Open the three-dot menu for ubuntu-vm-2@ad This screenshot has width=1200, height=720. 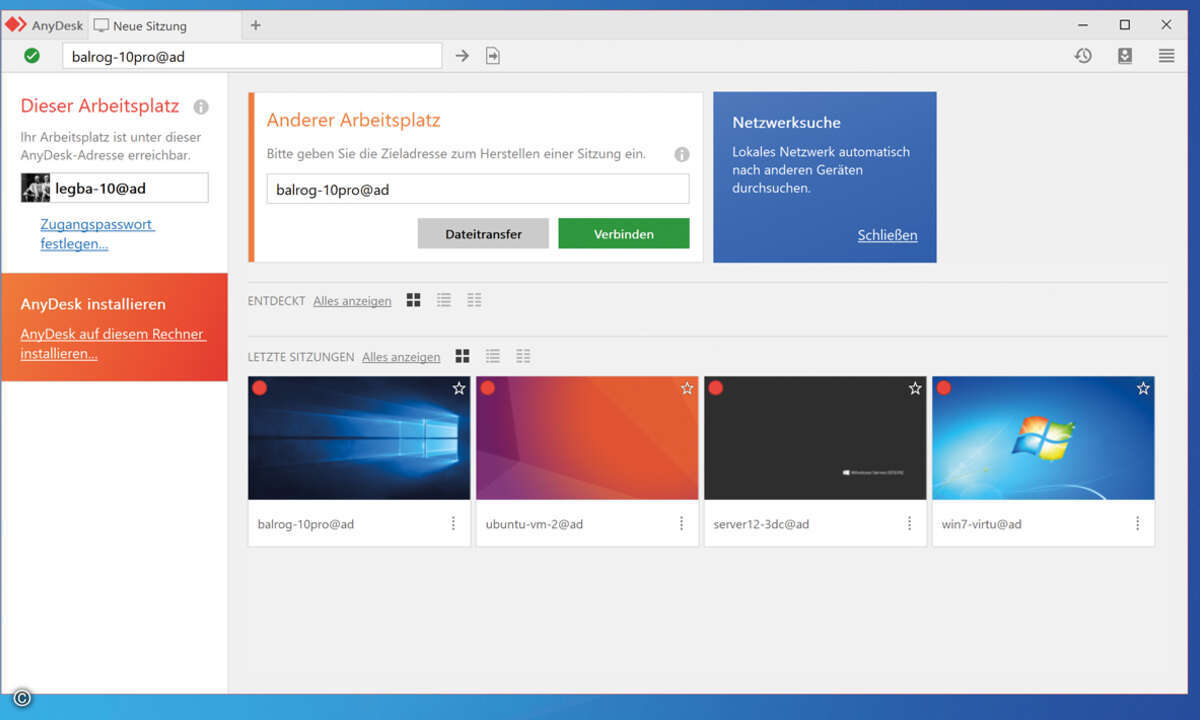click(681, 523)
